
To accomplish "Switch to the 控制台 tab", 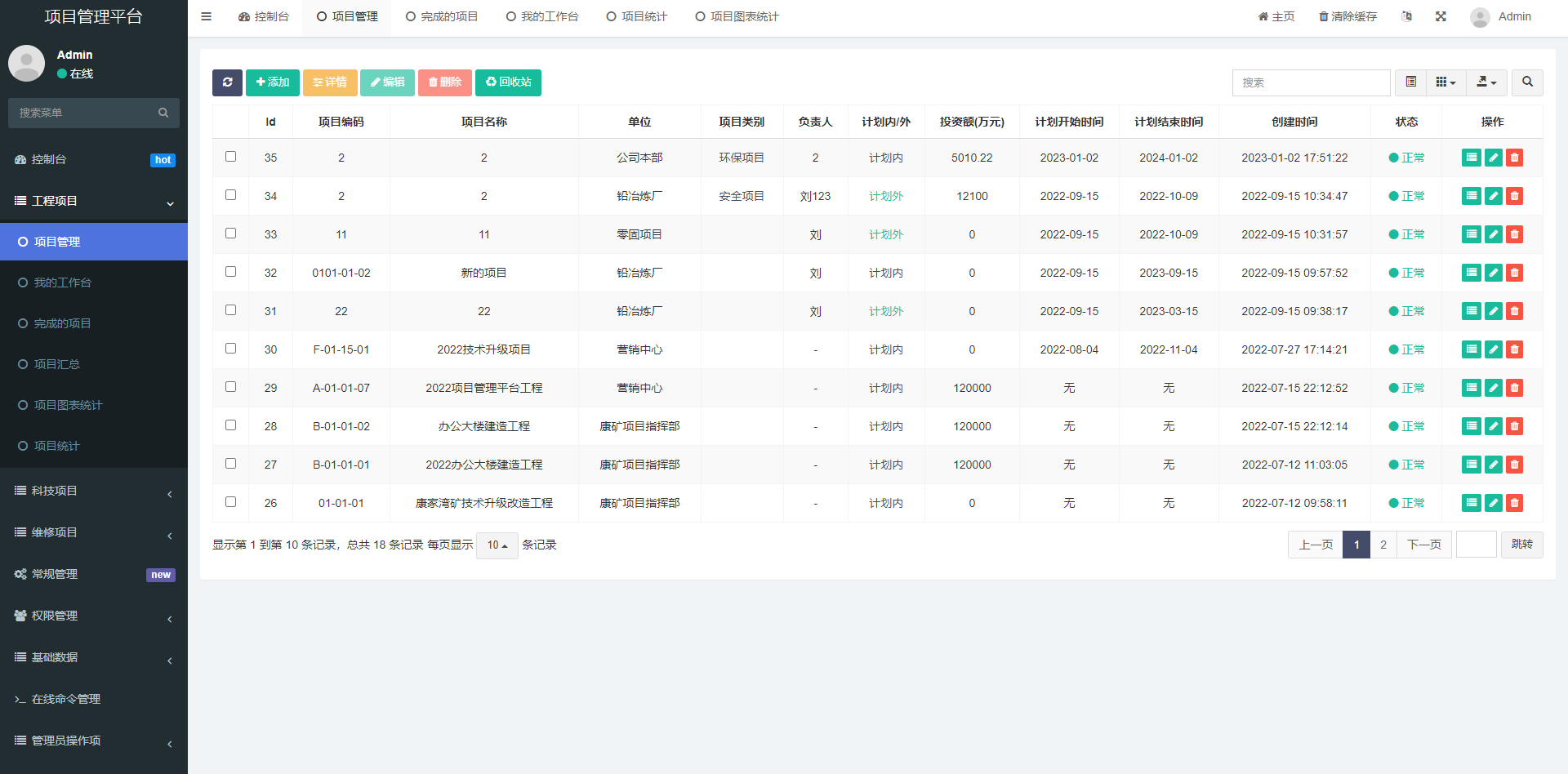I will (264, 16).
